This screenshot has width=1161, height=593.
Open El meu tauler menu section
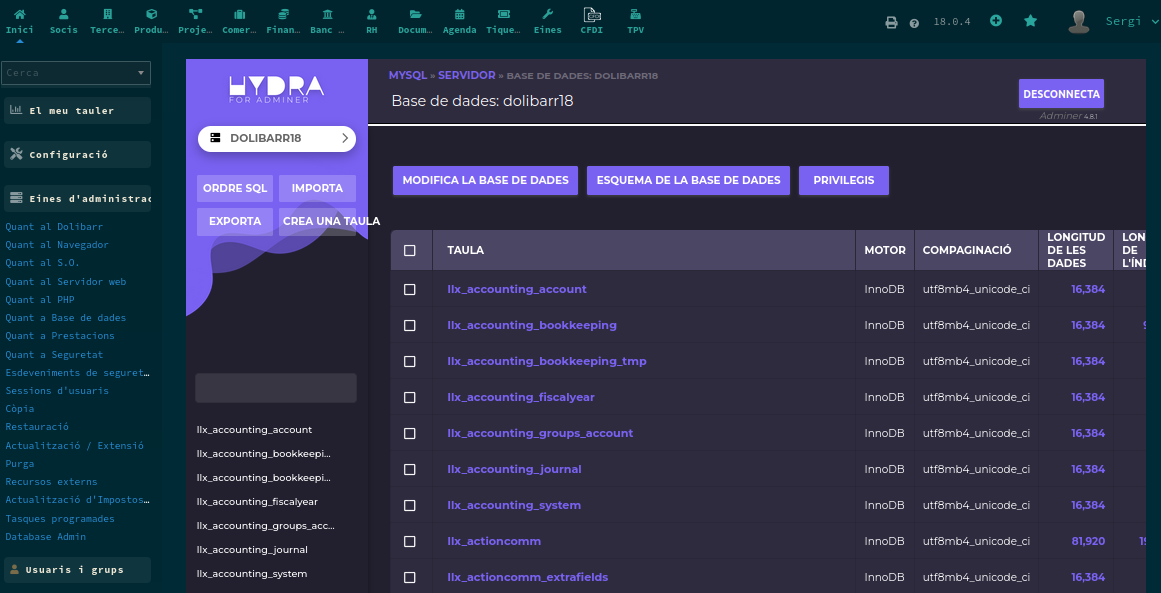[77, 110]
